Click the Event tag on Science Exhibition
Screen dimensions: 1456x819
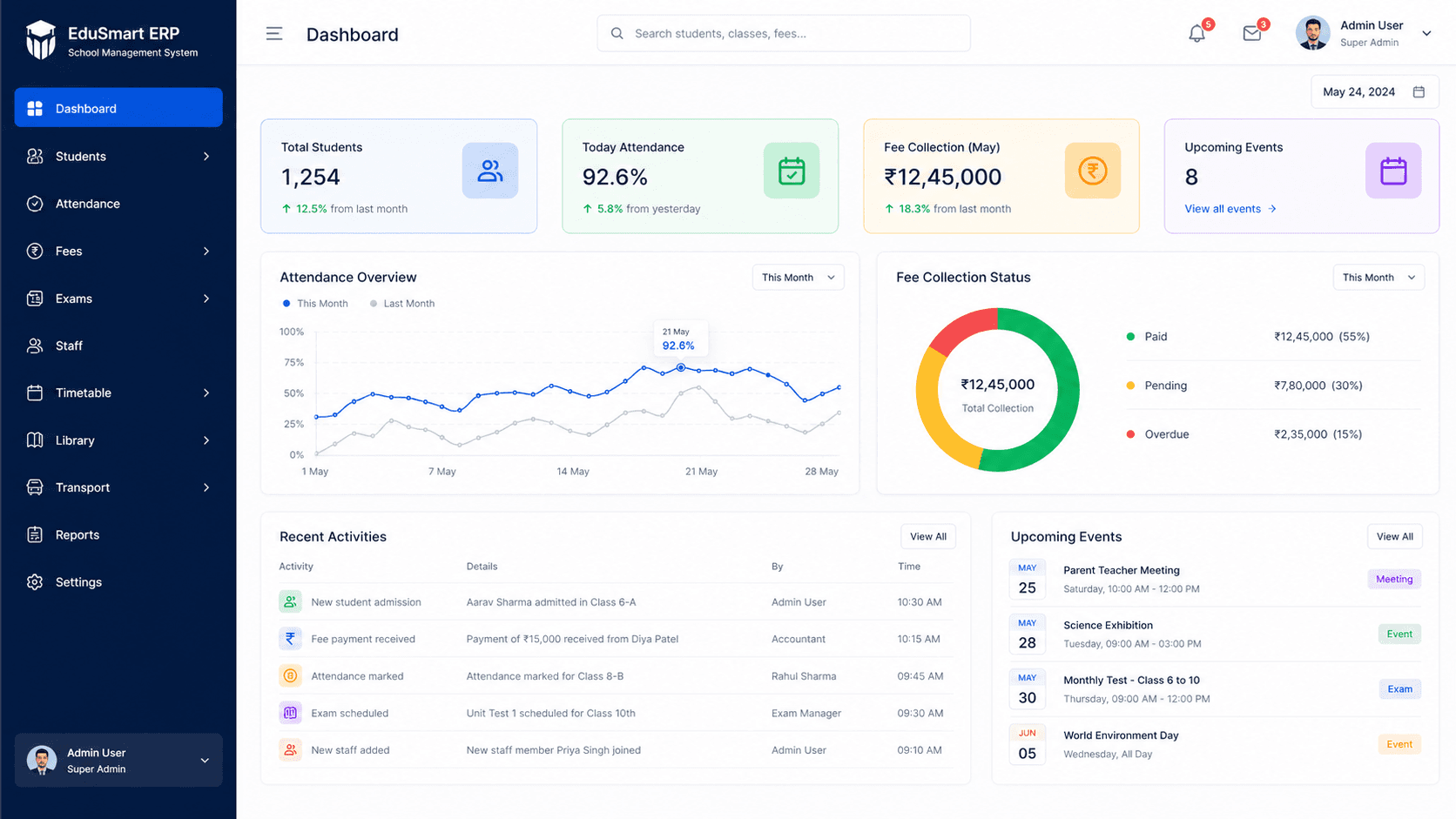(x=1399, y=634)
